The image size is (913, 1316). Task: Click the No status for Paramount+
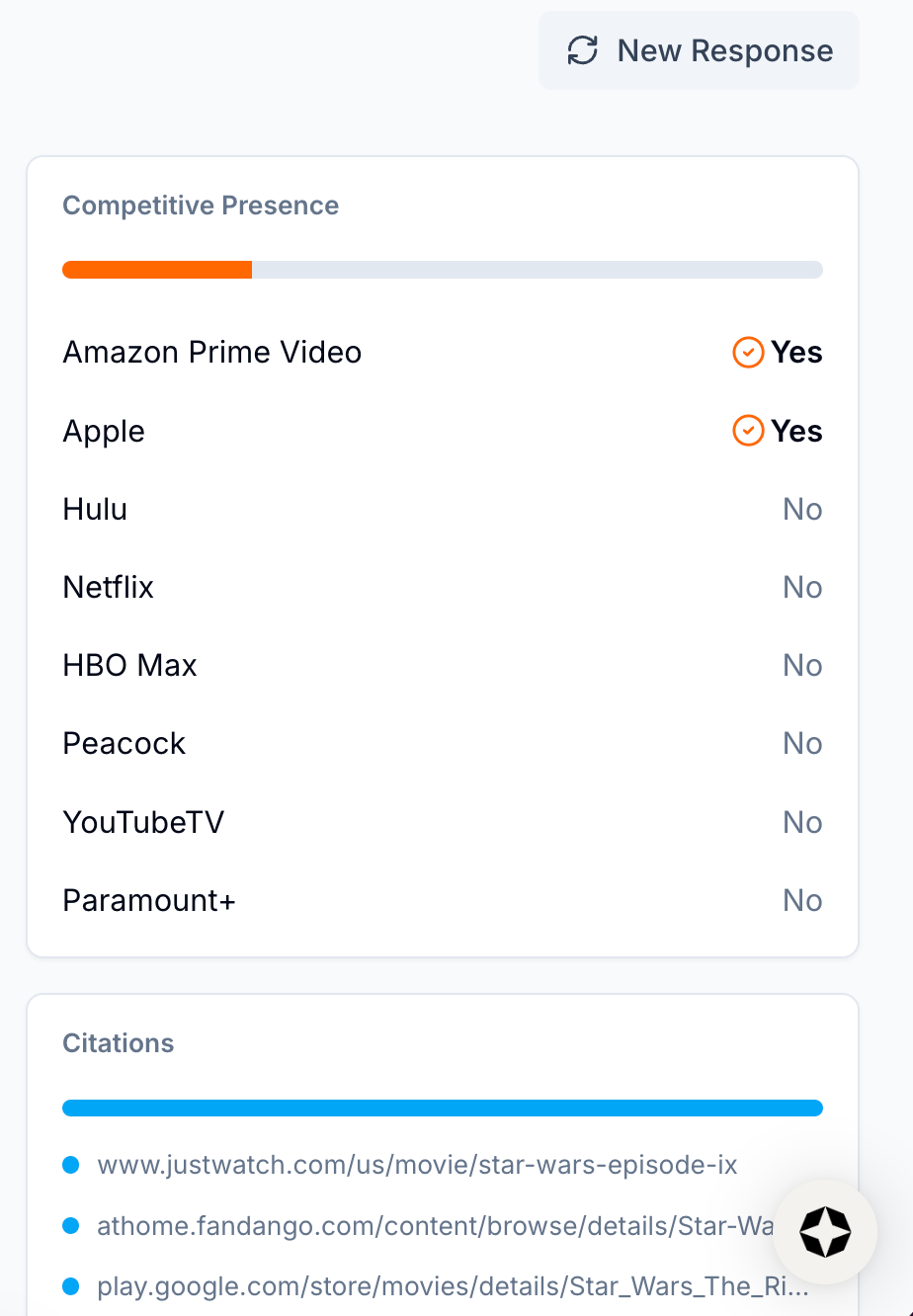(x=801, y=900)
